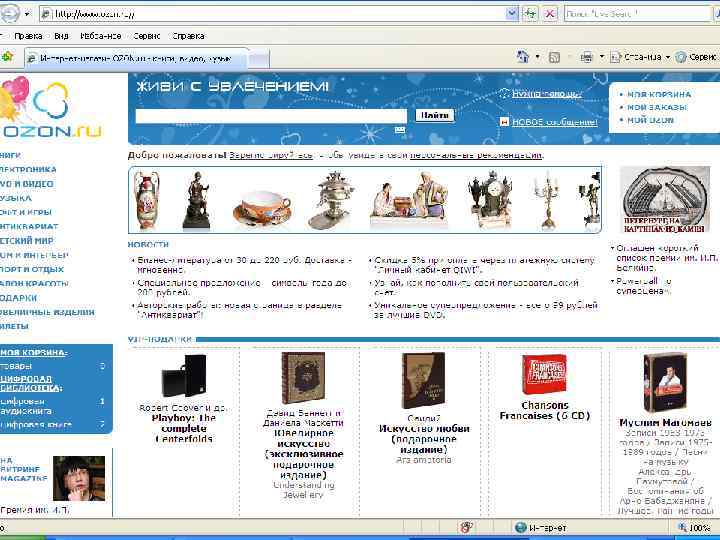Click the envelope icon beside Новое сообщение
This screenshot has width=720, height=540.
504,122
